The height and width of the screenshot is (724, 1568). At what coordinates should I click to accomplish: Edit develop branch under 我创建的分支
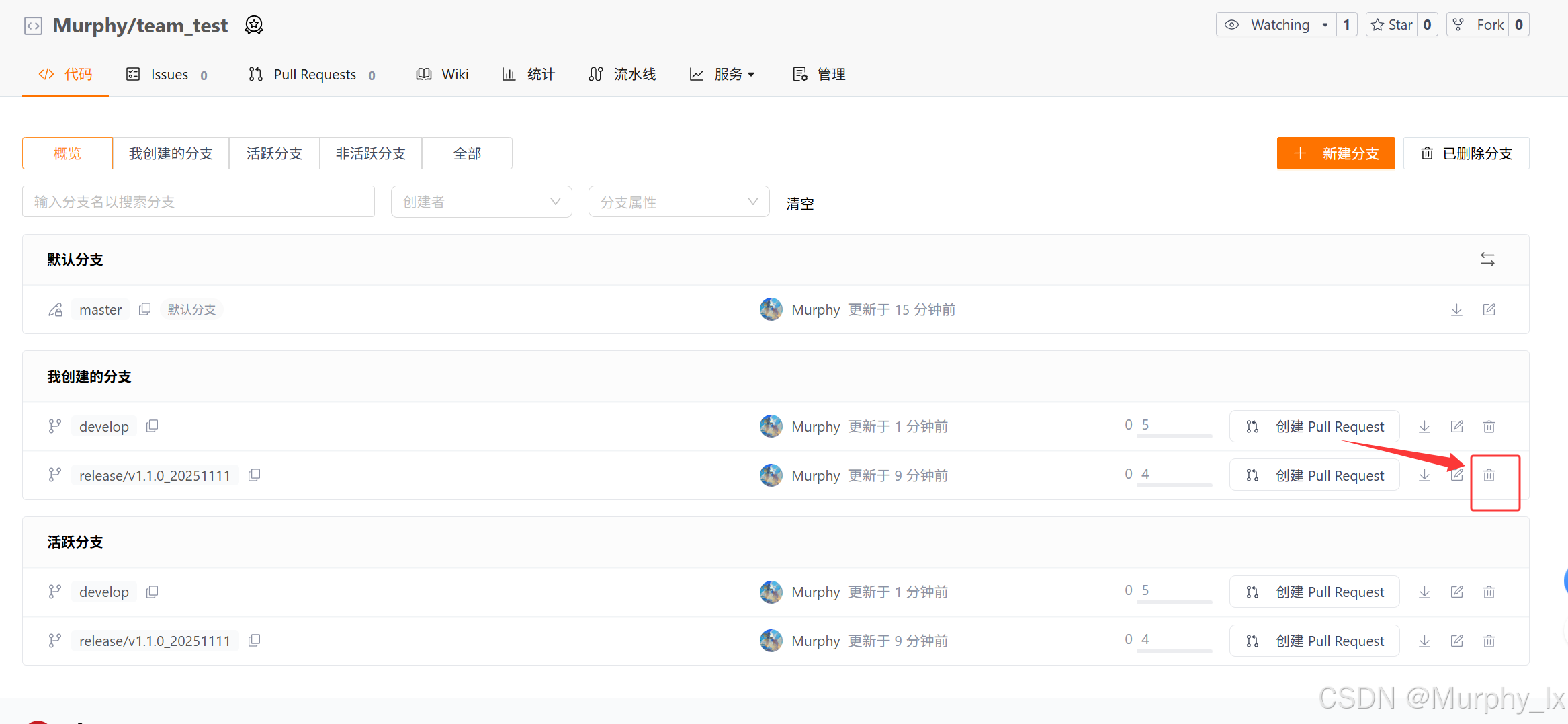click(x=1456, y=426)
